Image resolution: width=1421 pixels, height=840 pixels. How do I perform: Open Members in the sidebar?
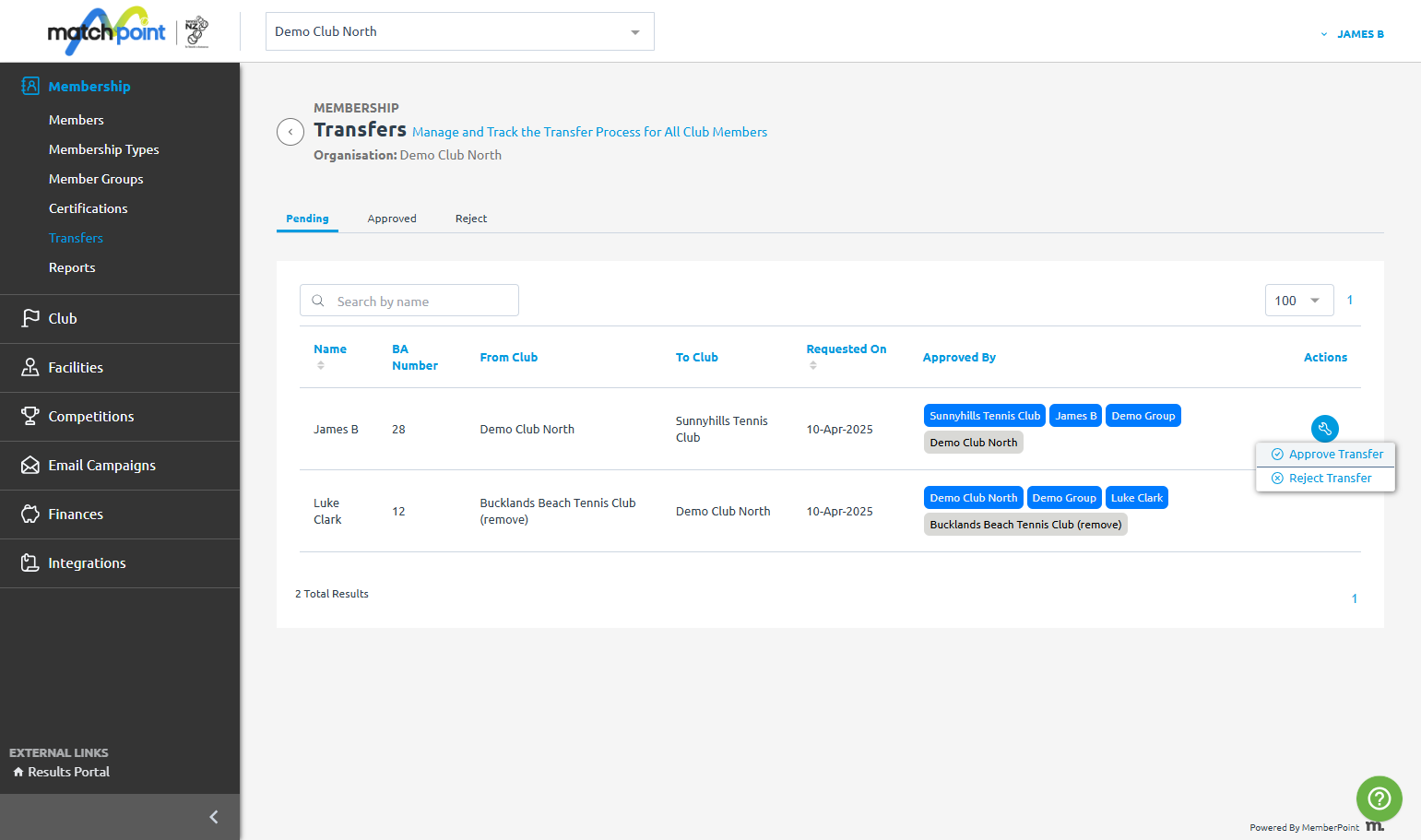coord(77,120)
